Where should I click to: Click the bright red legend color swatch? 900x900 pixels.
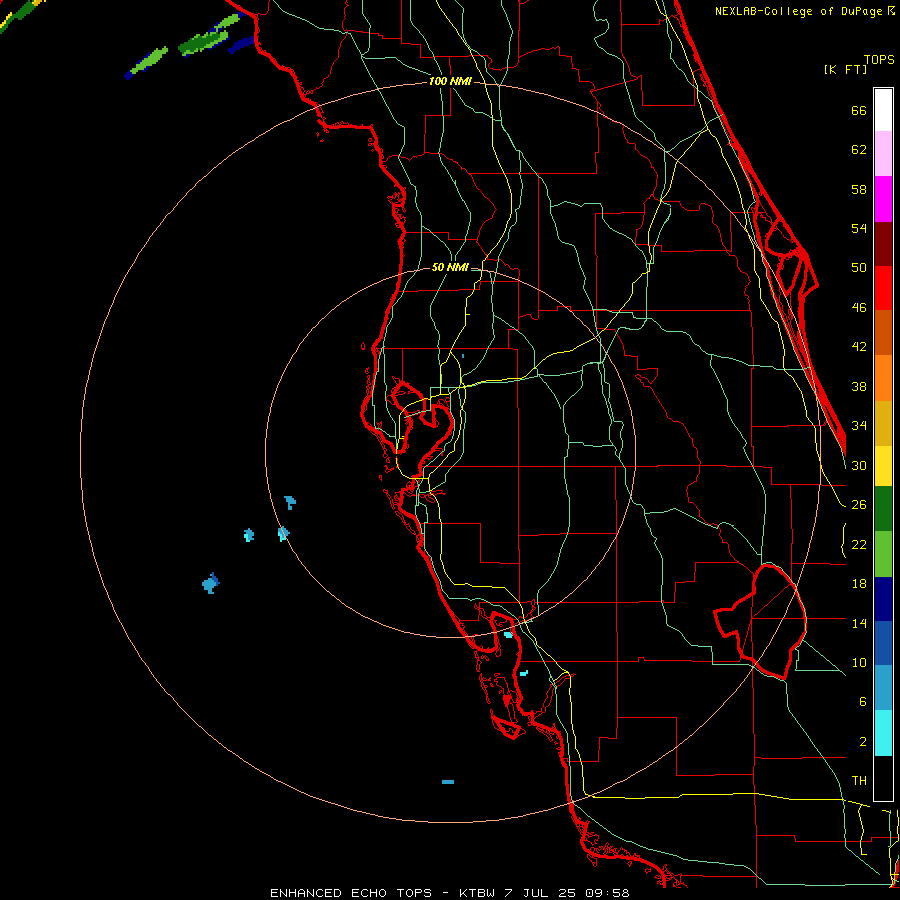tap(883, 288)
